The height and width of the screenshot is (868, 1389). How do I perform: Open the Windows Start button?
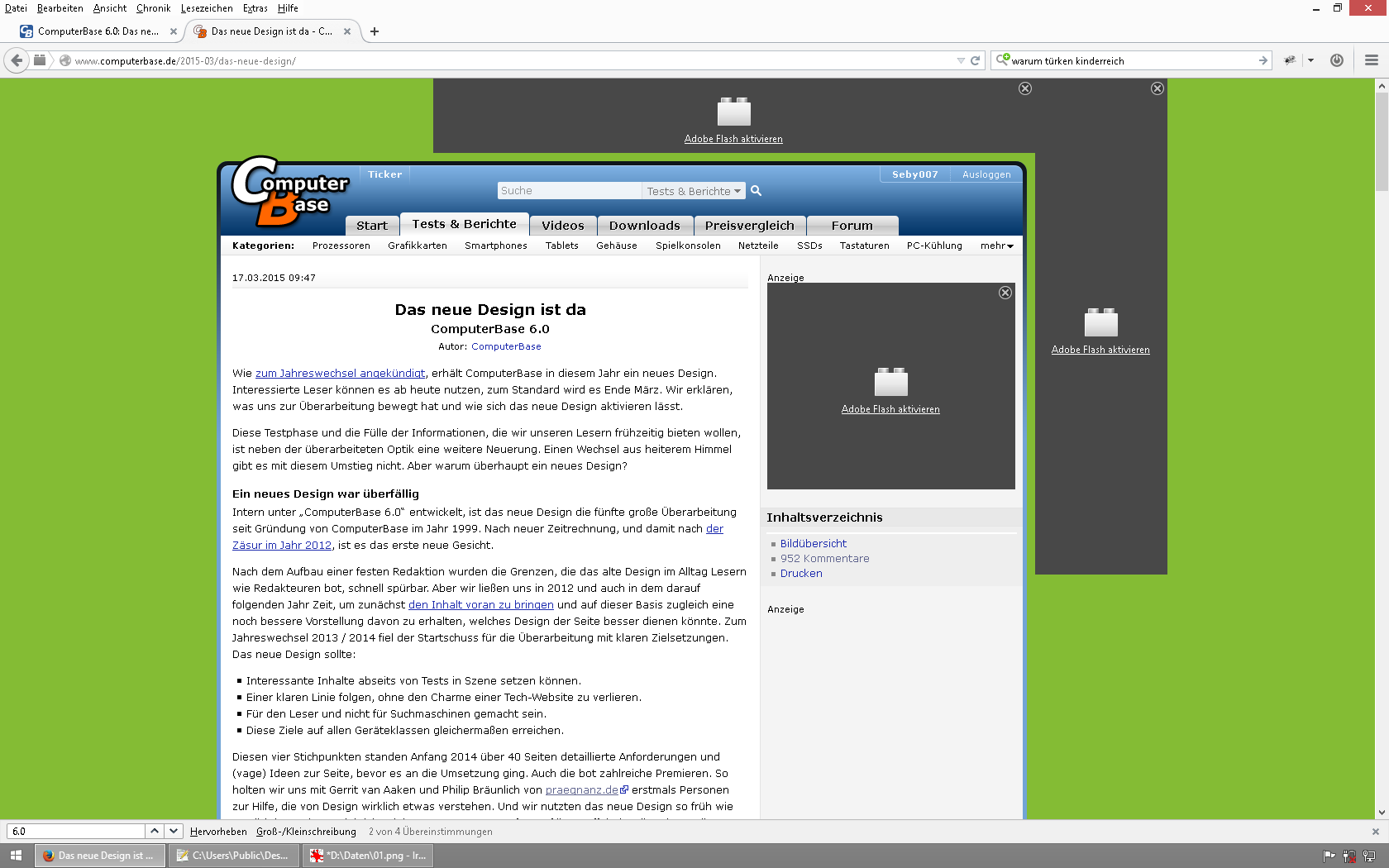[x=16, y=856]
